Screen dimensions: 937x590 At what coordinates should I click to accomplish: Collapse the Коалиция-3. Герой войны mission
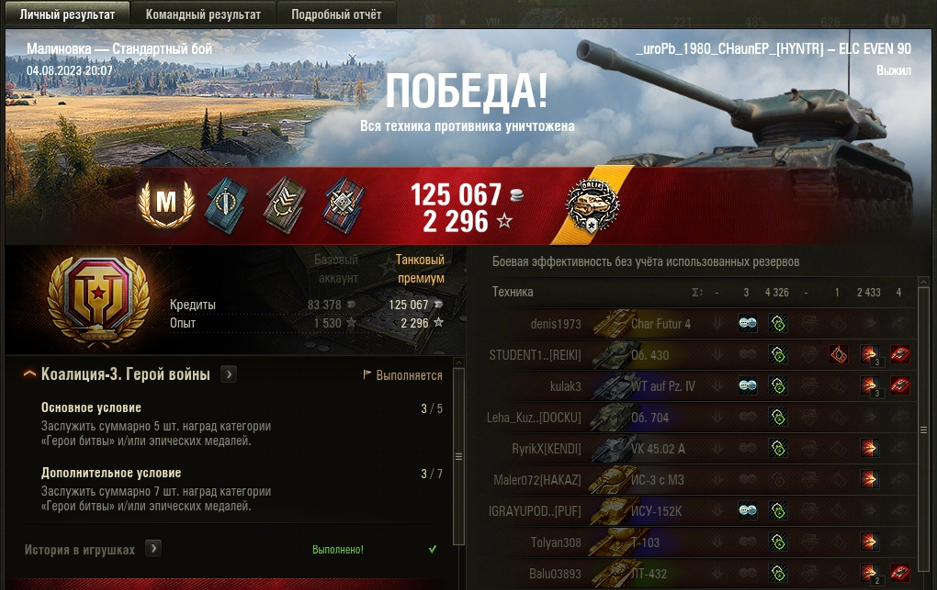29,374
